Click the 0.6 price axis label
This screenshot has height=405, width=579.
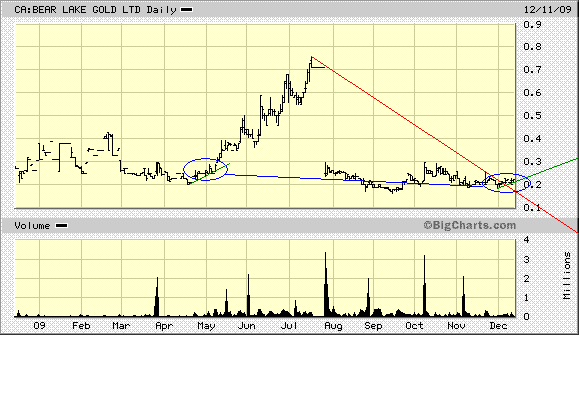click(532, 92)
